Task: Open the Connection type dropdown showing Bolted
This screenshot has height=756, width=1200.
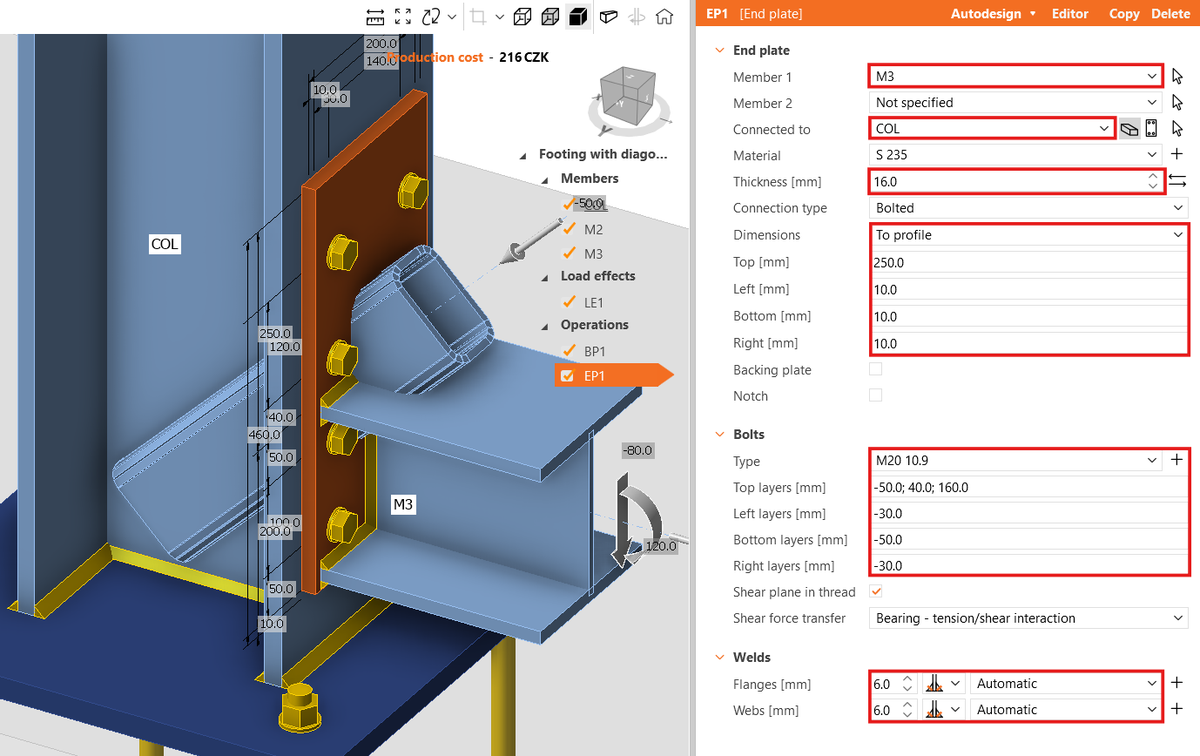Action: [1027, 207]
